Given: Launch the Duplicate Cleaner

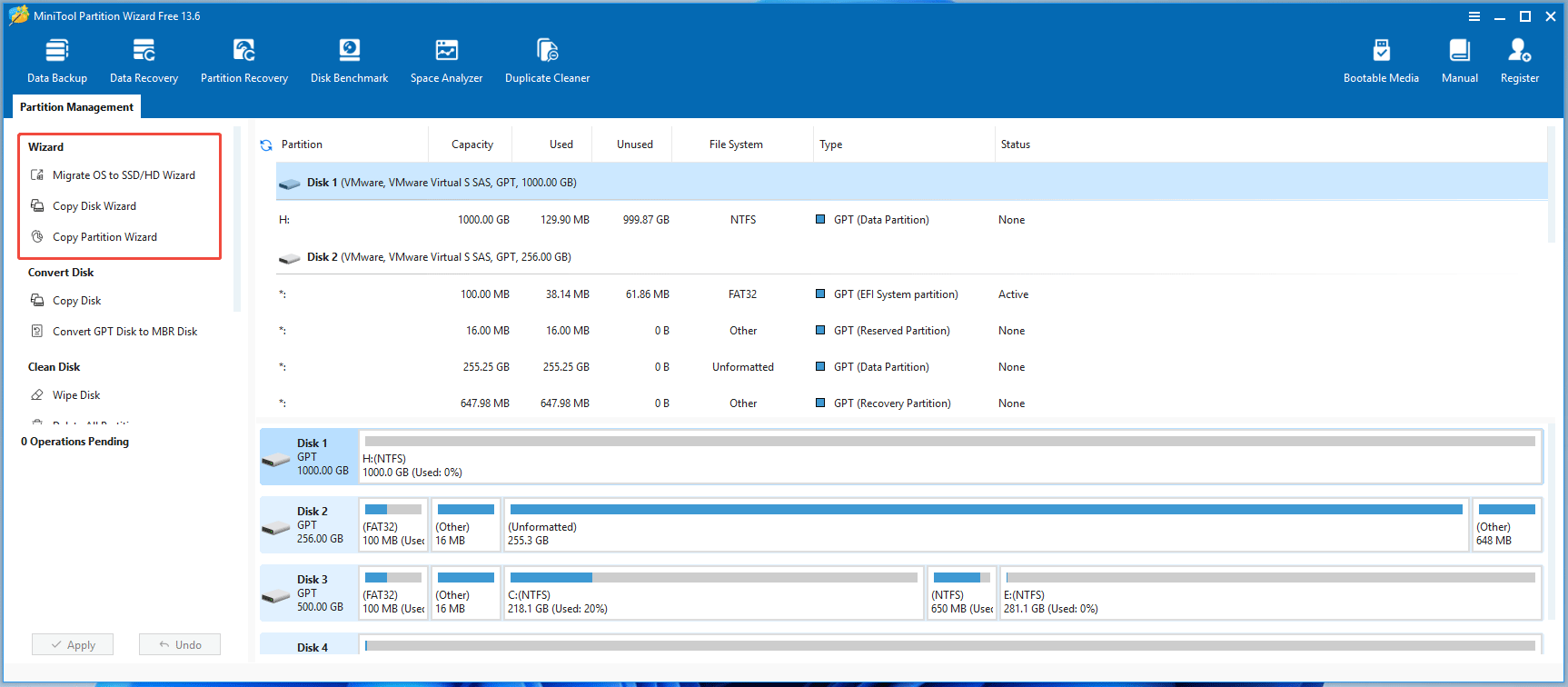Looking at the screenshot, I should pos(547,61).
